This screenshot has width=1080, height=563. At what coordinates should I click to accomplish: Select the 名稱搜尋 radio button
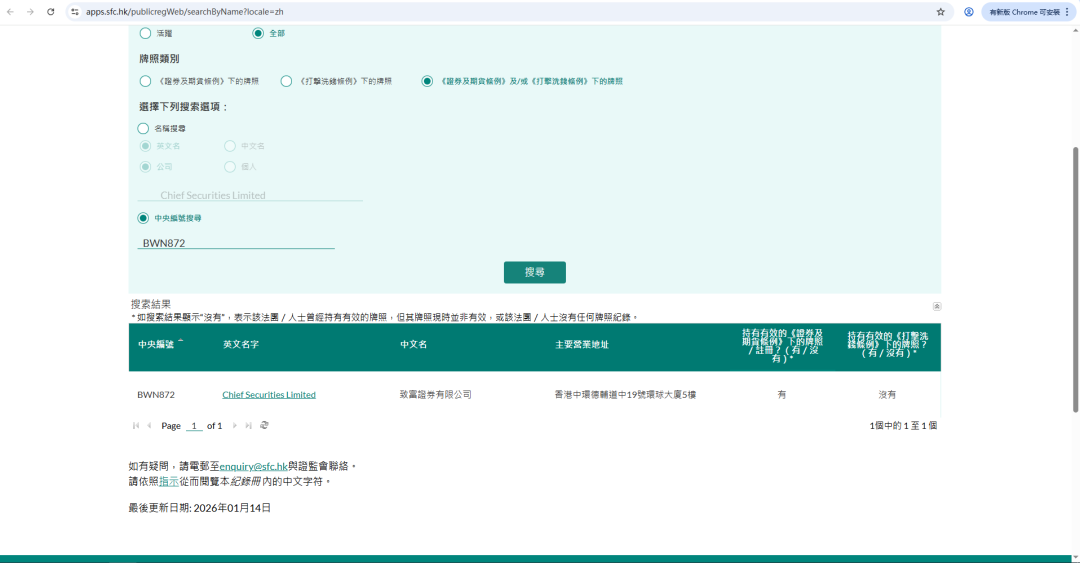click(143, 128)
